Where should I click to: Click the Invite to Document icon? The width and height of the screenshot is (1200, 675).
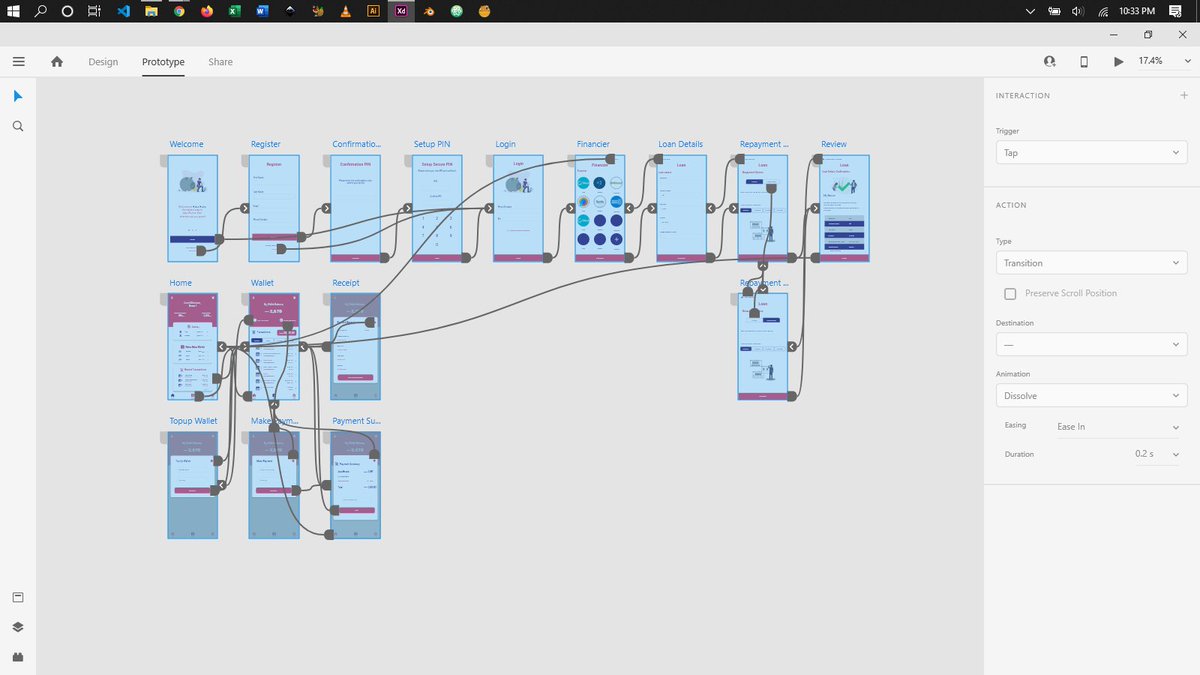(x=1049, y=62)
